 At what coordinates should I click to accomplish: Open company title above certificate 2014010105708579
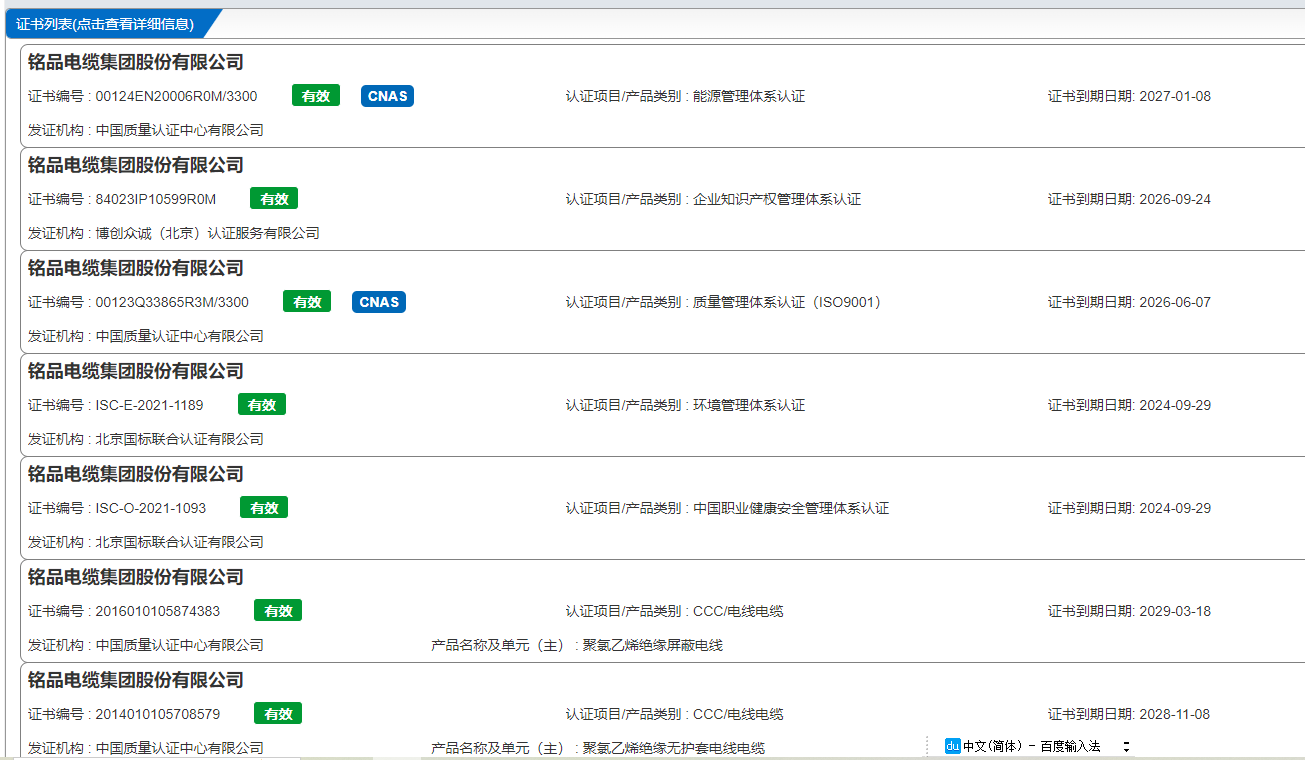click(136, 681)
